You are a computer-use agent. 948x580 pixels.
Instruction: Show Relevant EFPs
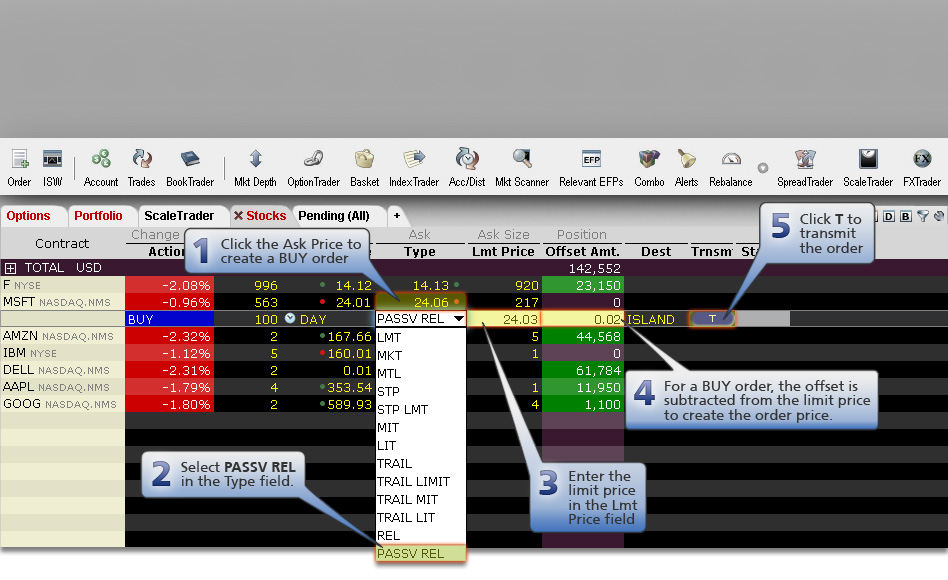591,168
